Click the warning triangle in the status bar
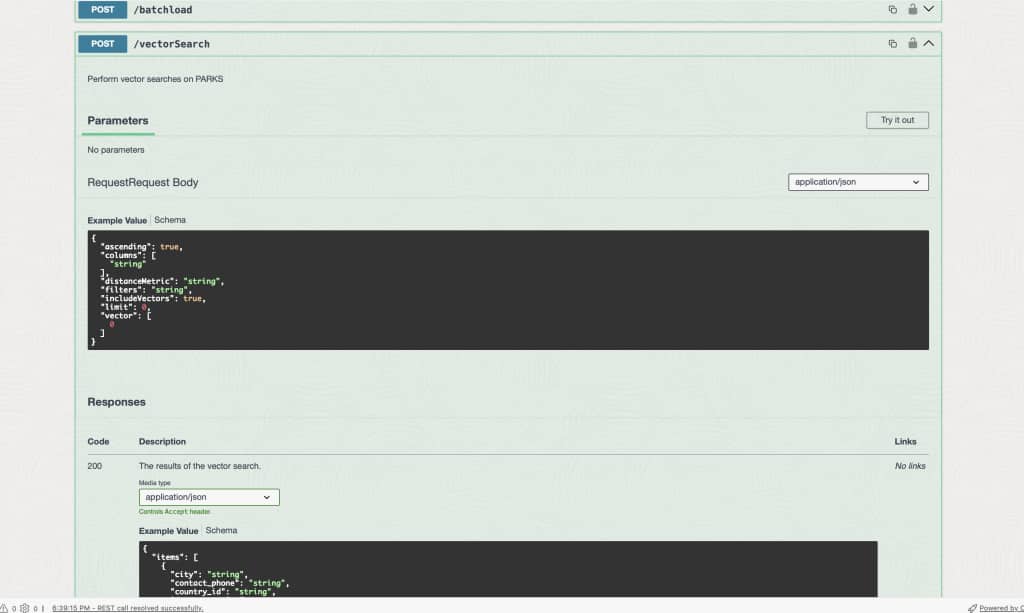Viewport: 1024px width, 613px height. (x=4, y=607)
